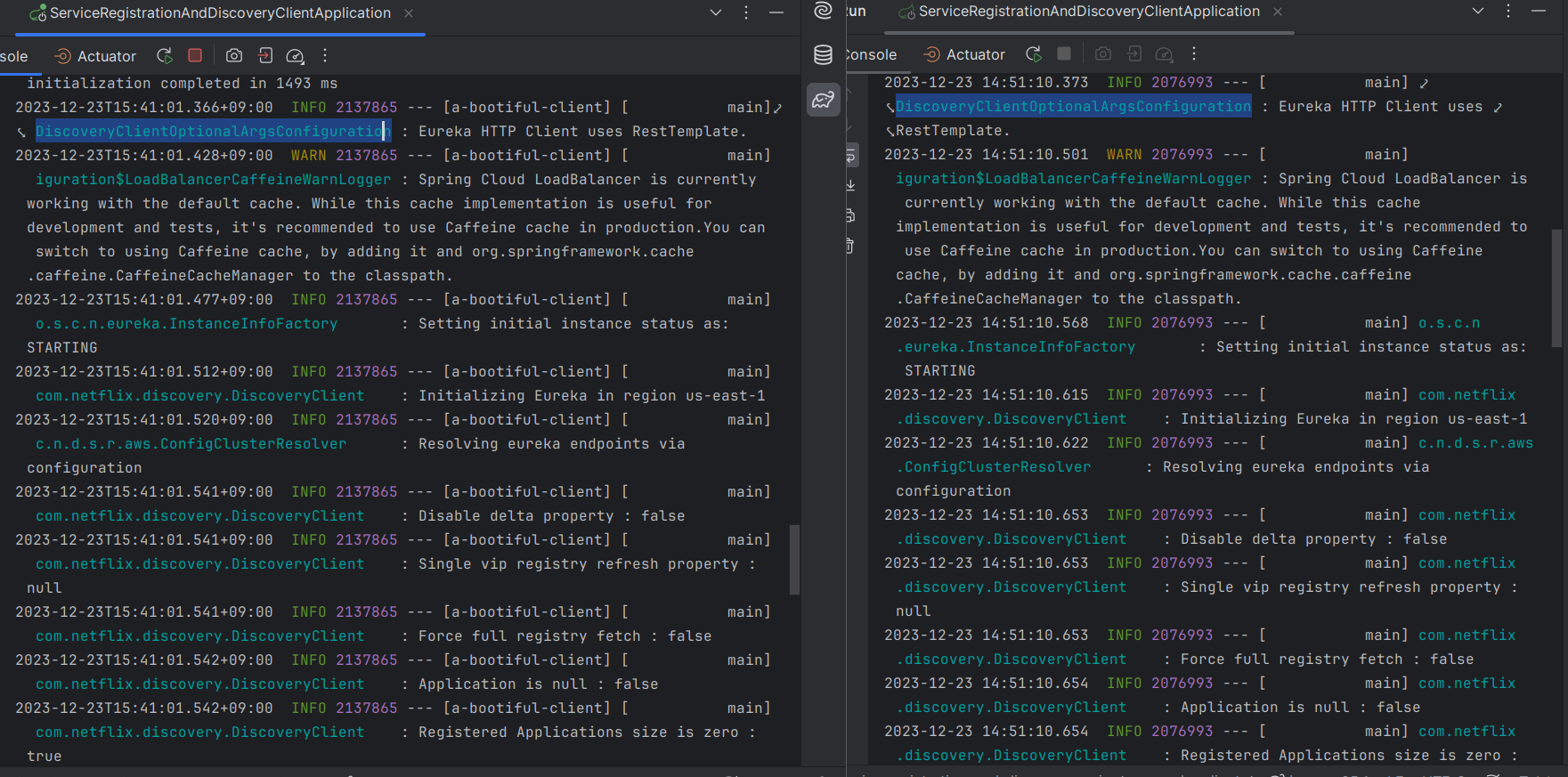Switch to Console tab in right window
Screen dimensions: 1568x777
coord(871,54)
